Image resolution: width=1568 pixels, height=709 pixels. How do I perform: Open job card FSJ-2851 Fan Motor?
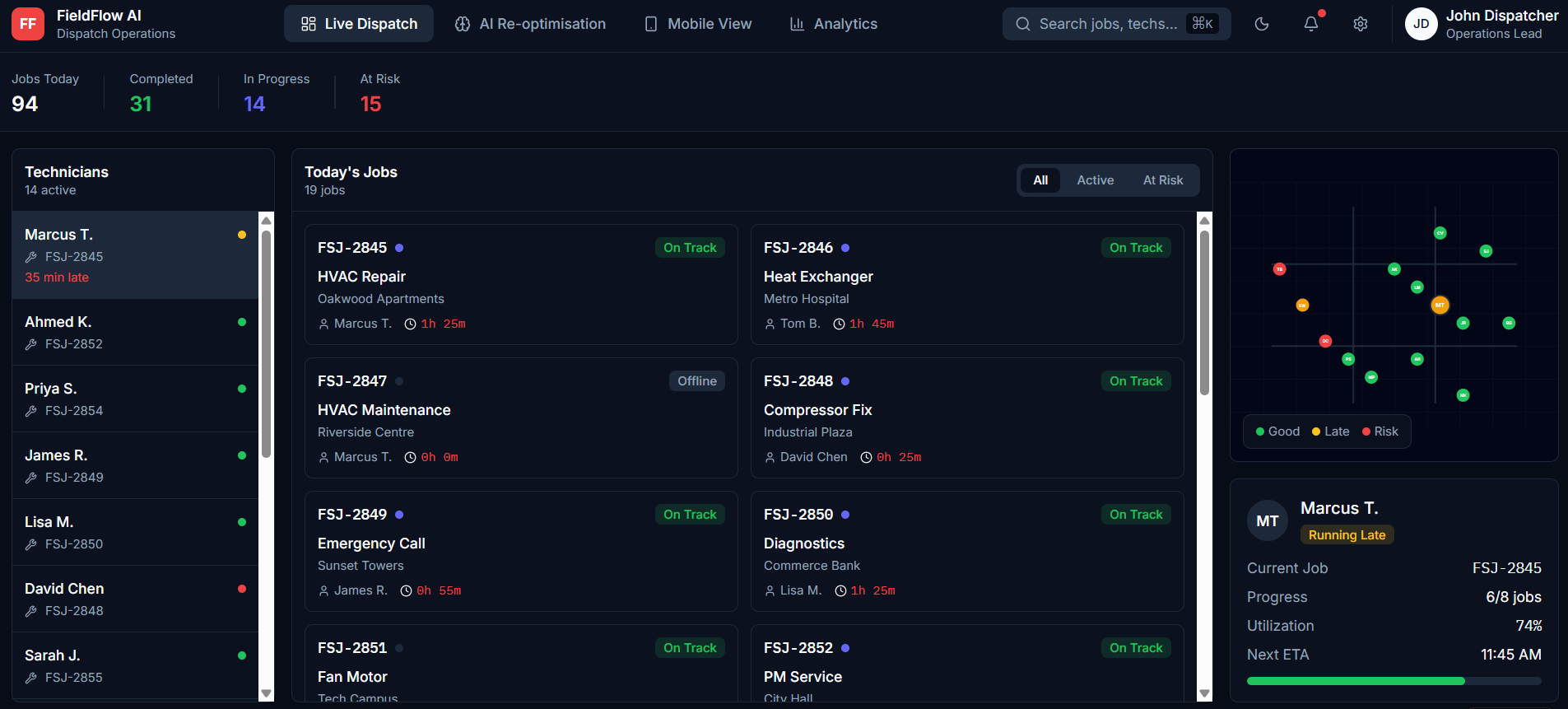tap(521, 663)
